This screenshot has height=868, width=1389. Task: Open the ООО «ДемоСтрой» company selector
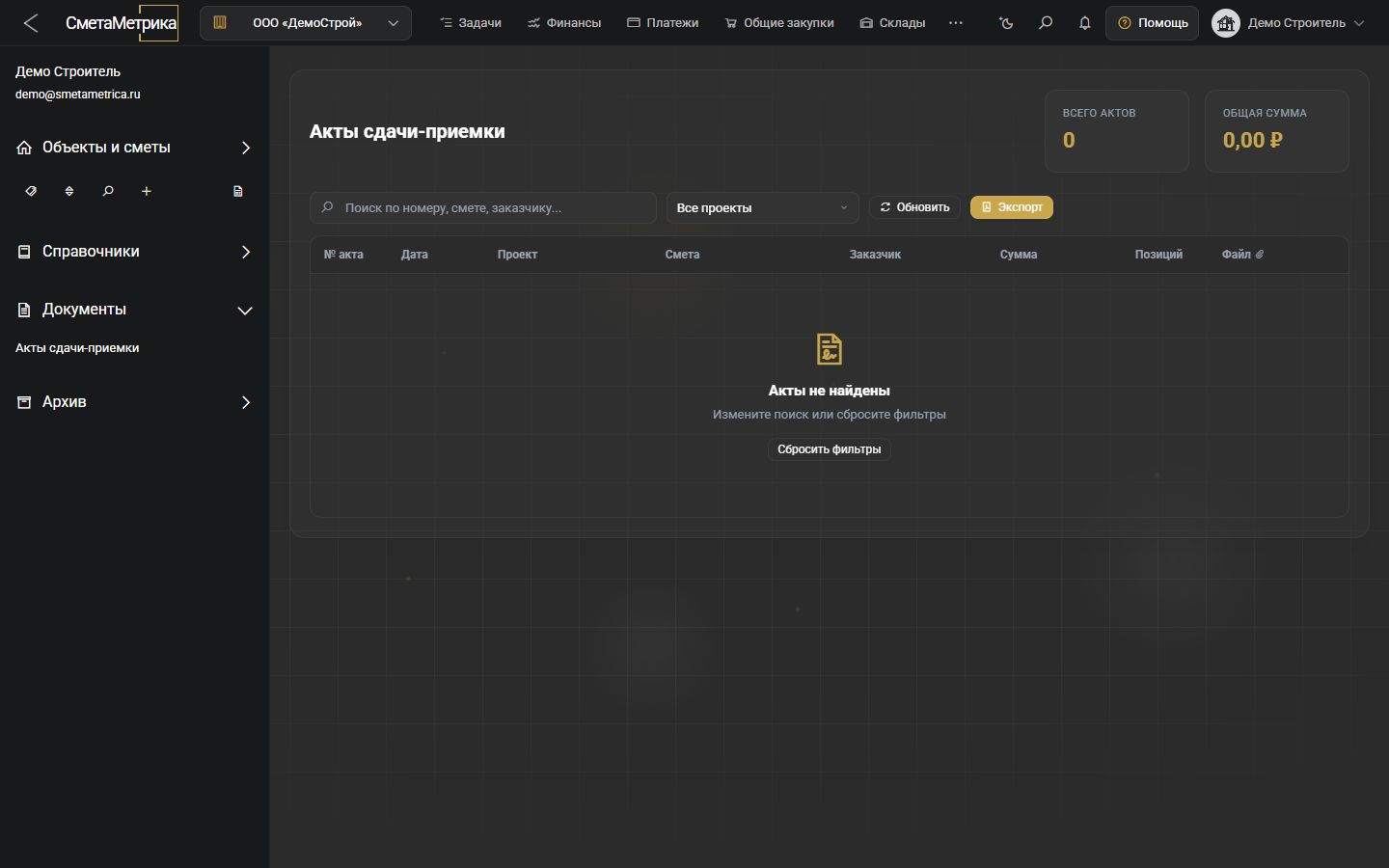point(306,23)
